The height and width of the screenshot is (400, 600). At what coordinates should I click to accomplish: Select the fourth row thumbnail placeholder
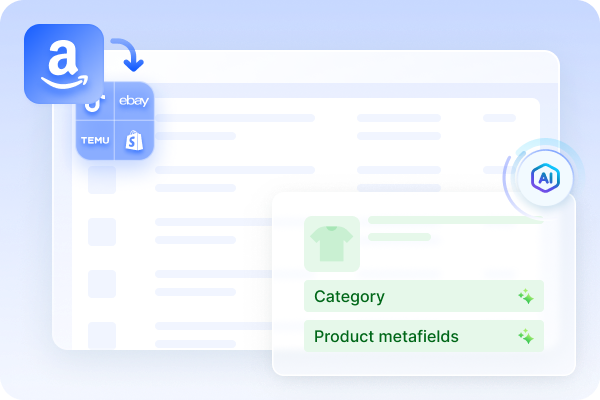(102, 284)
